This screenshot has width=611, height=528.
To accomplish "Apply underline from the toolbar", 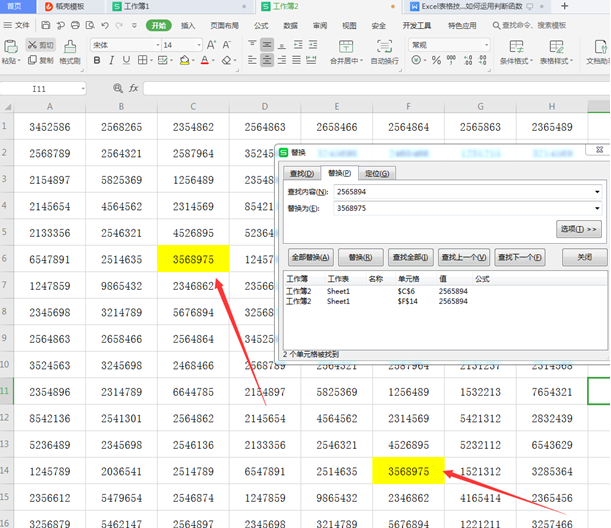I will (127, 61).
